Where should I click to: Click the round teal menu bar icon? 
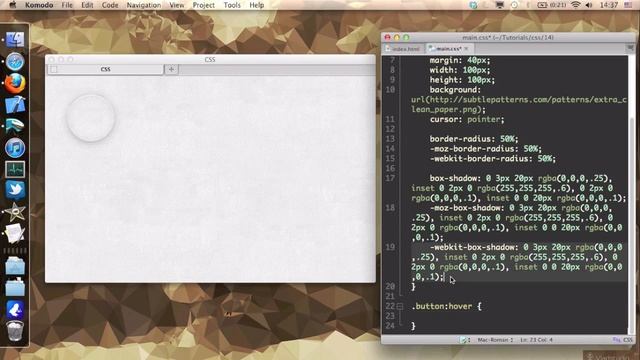click(x=473, y=5)
